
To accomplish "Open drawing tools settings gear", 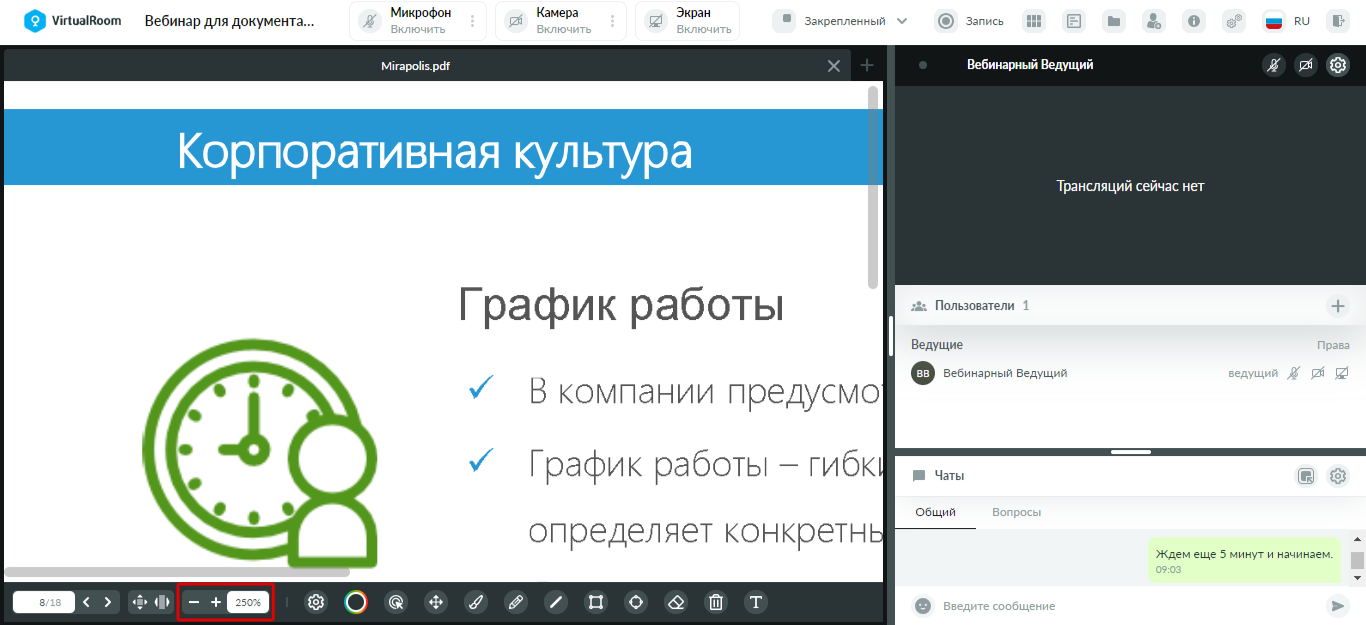I will [316, 602].
